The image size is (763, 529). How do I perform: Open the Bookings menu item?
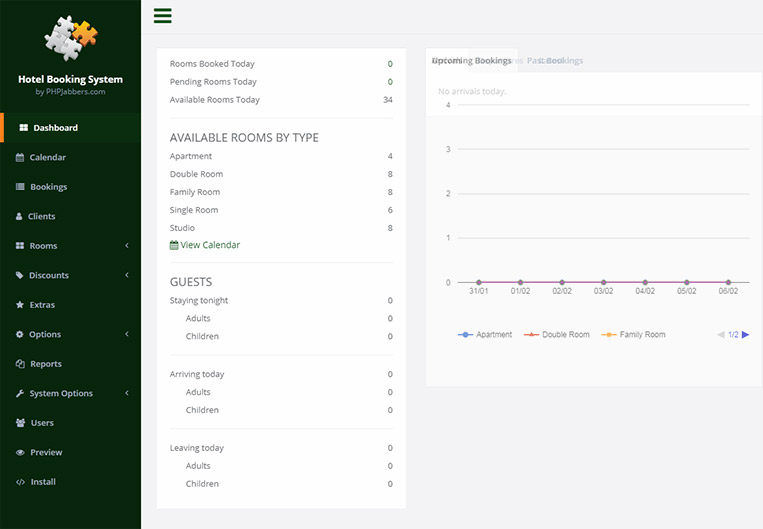71,187
